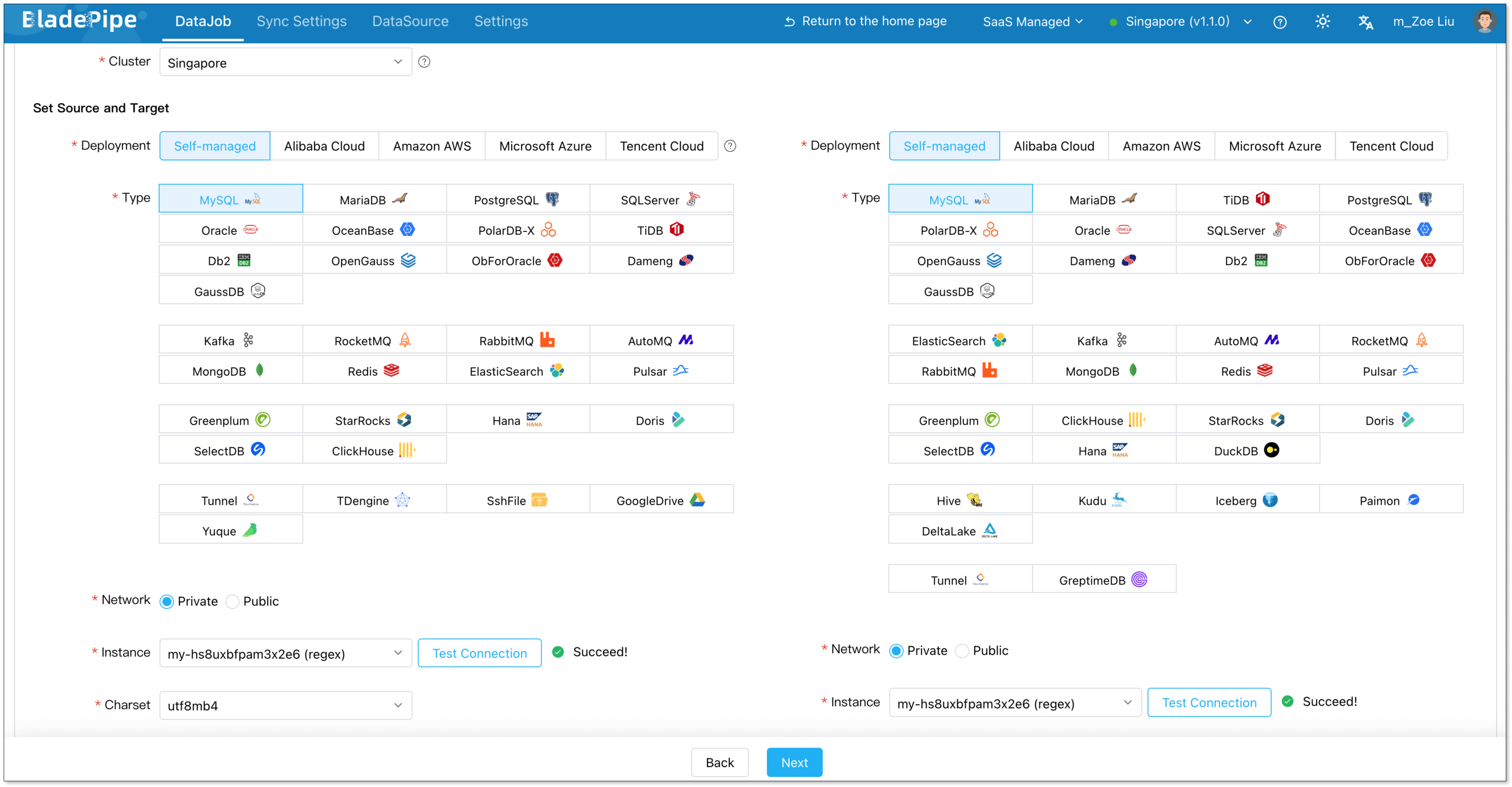Expand the Charset utf8mb4 dropdown
1512x787 pixels.
[285, 705]
